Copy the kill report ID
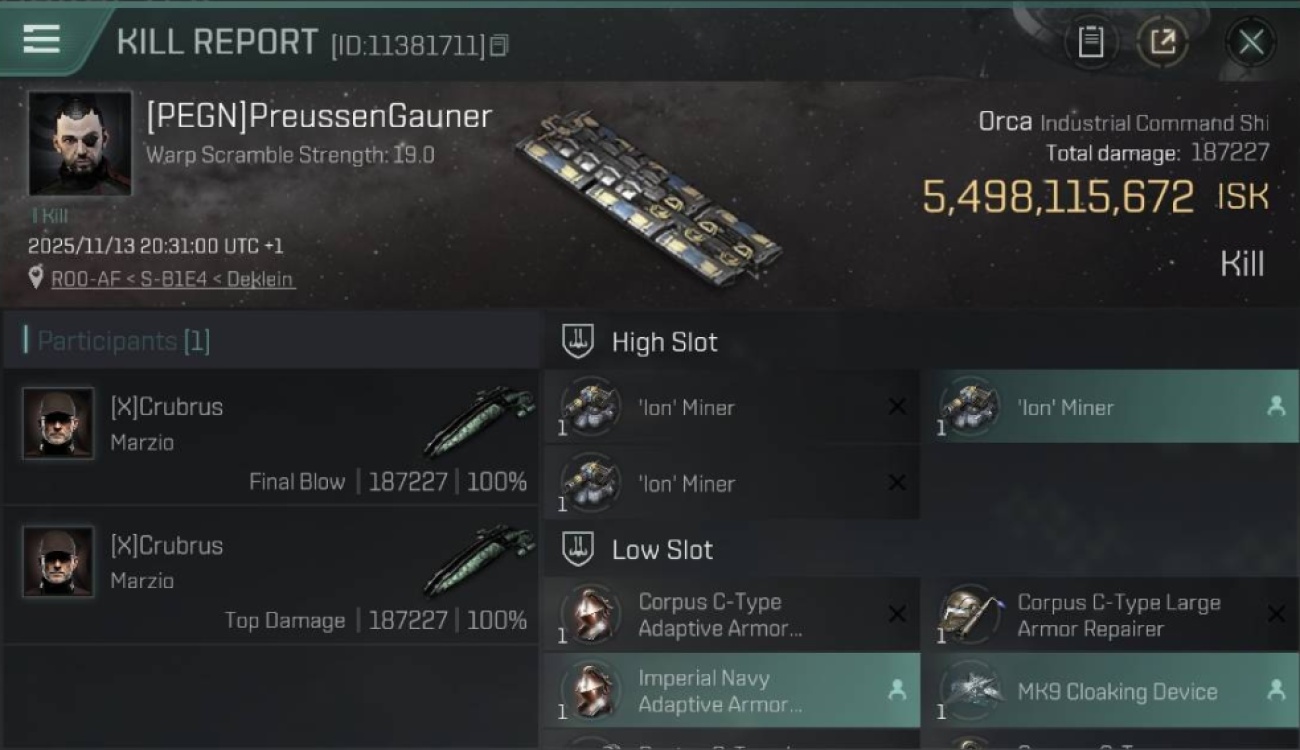 click(499, 45)
